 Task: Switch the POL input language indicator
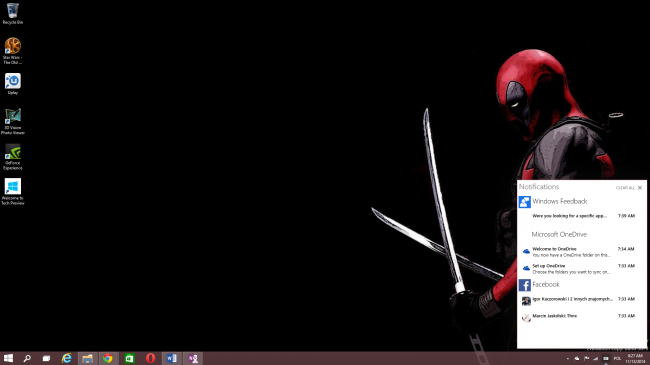(x=617, y=358)
